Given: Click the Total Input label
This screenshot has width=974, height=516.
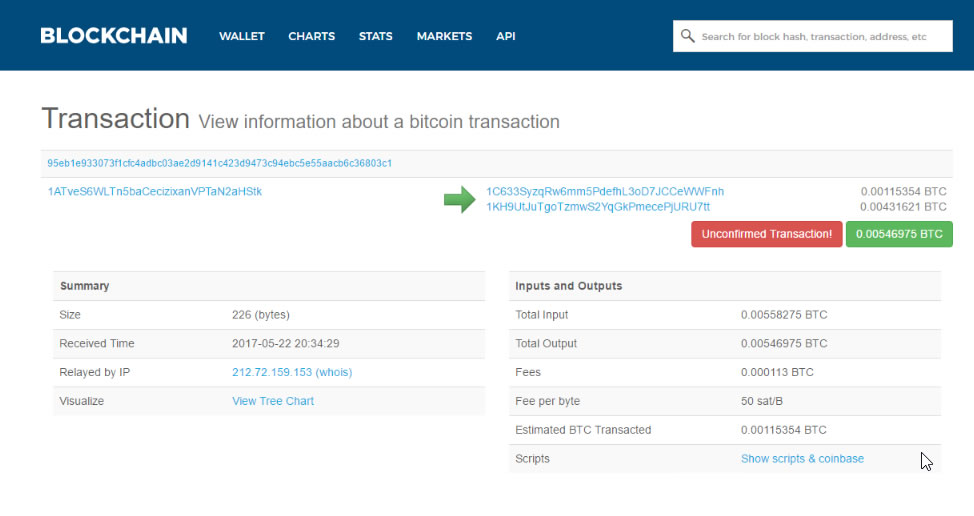Looking at the screenshot, I should tap(542, 315).
